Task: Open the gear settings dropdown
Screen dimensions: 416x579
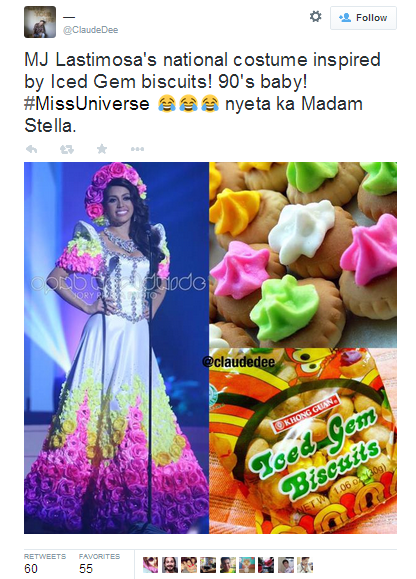Action: click(315, 17)
